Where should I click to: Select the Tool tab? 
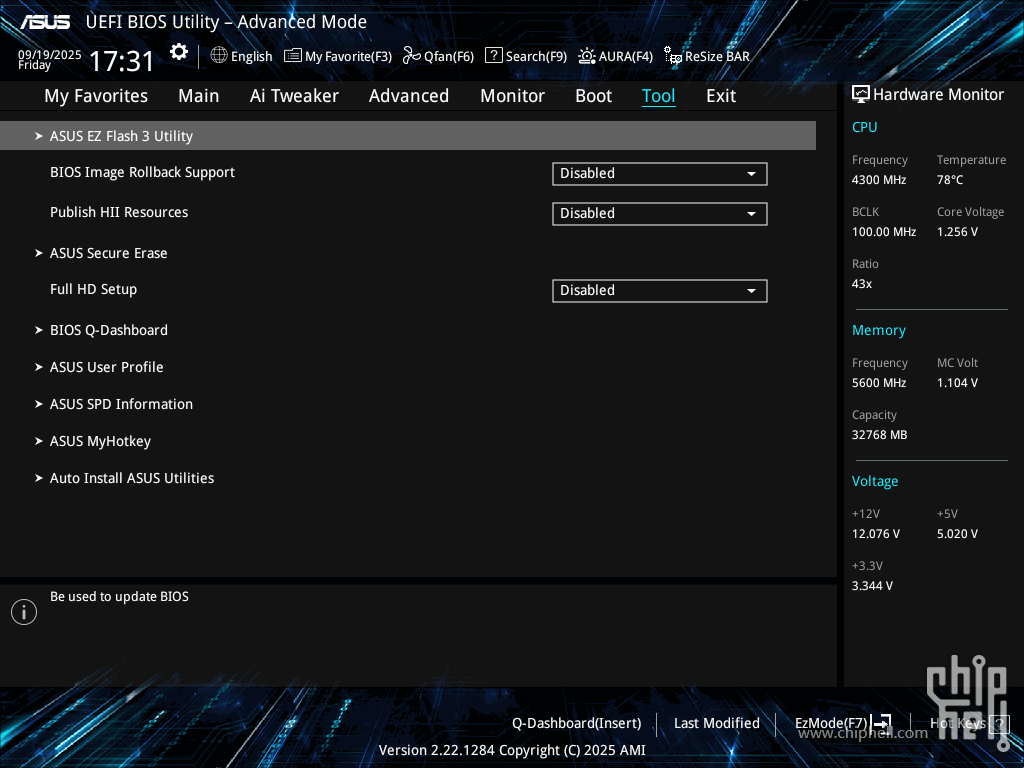point(658,96)
